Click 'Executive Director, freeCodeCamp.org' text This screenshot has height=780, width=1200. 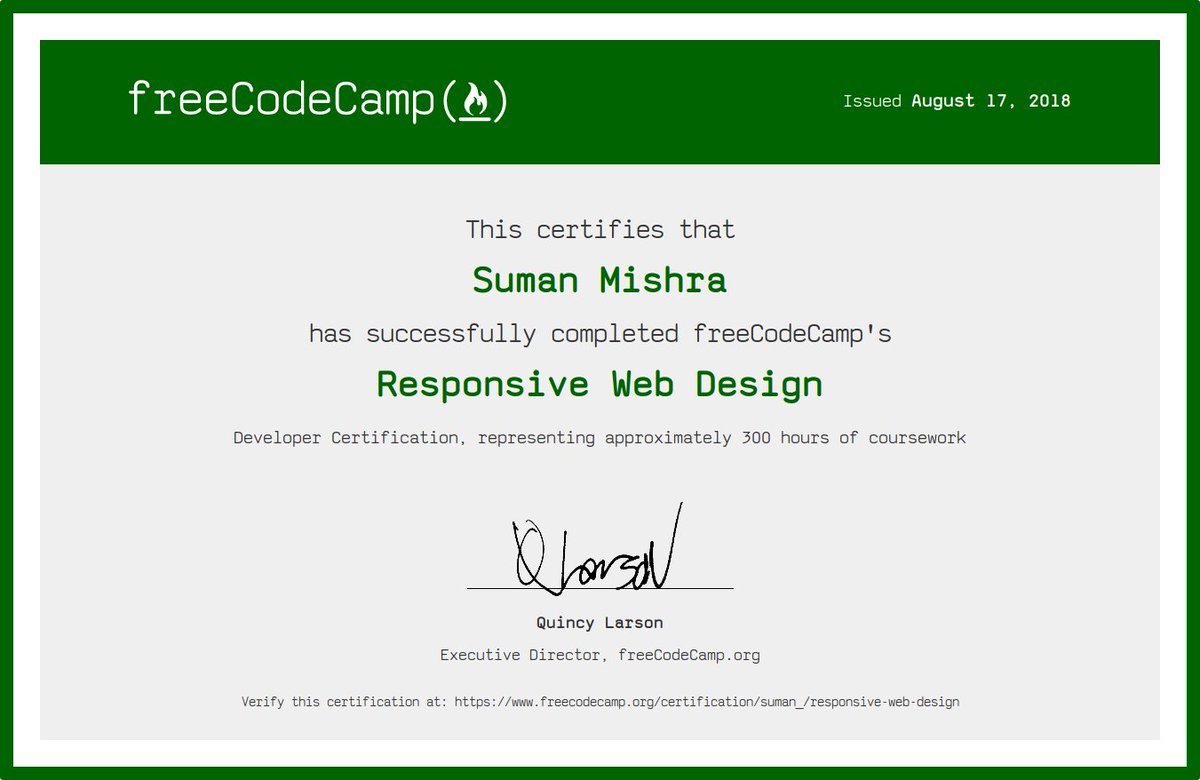click(600, 656)
